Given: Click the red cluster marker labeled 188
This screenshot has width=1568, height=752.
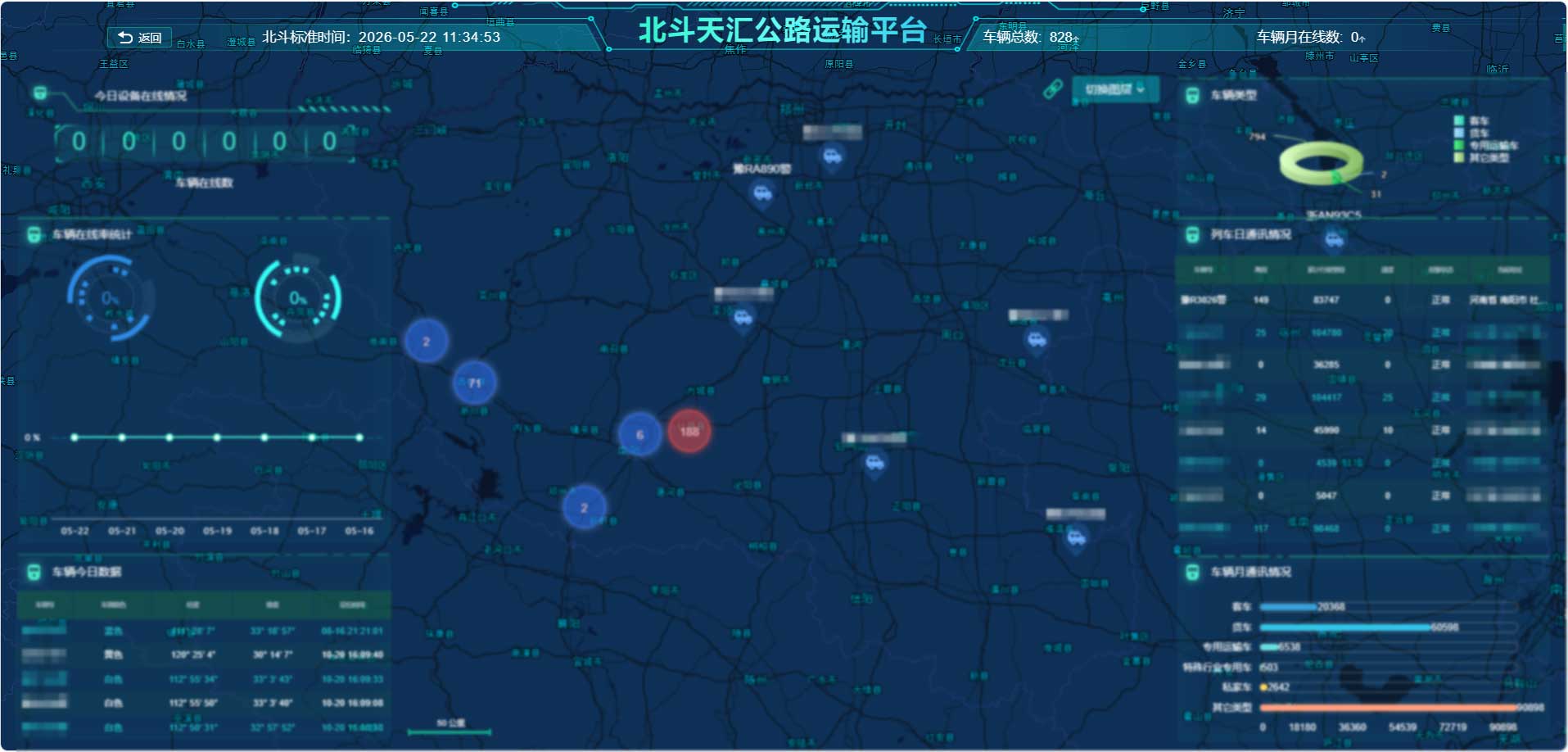Looking at the screenshot, I should coord(689,431).
